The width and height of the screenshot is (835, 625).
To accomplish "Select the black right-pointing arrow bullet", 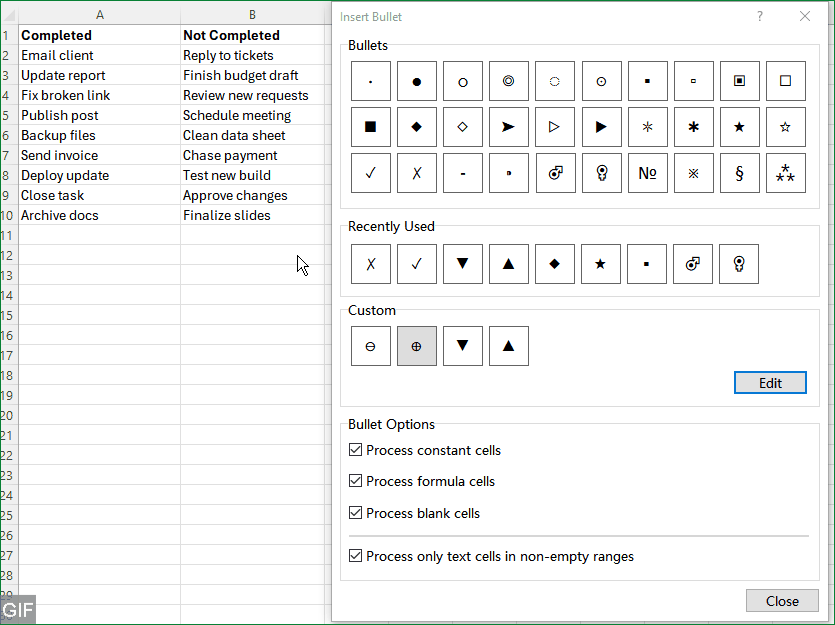I will tap(601, 127).
